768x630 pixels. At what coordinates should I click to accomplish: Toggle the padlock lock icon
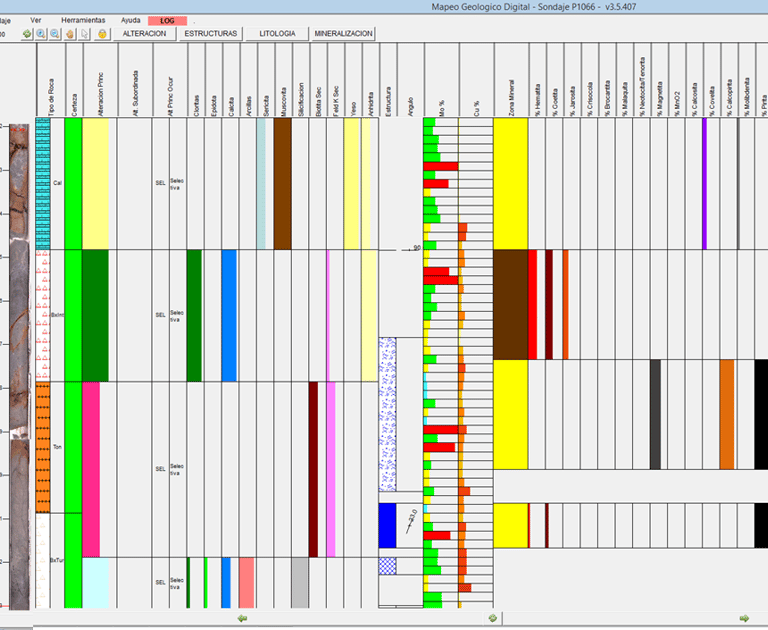[102, 34]
